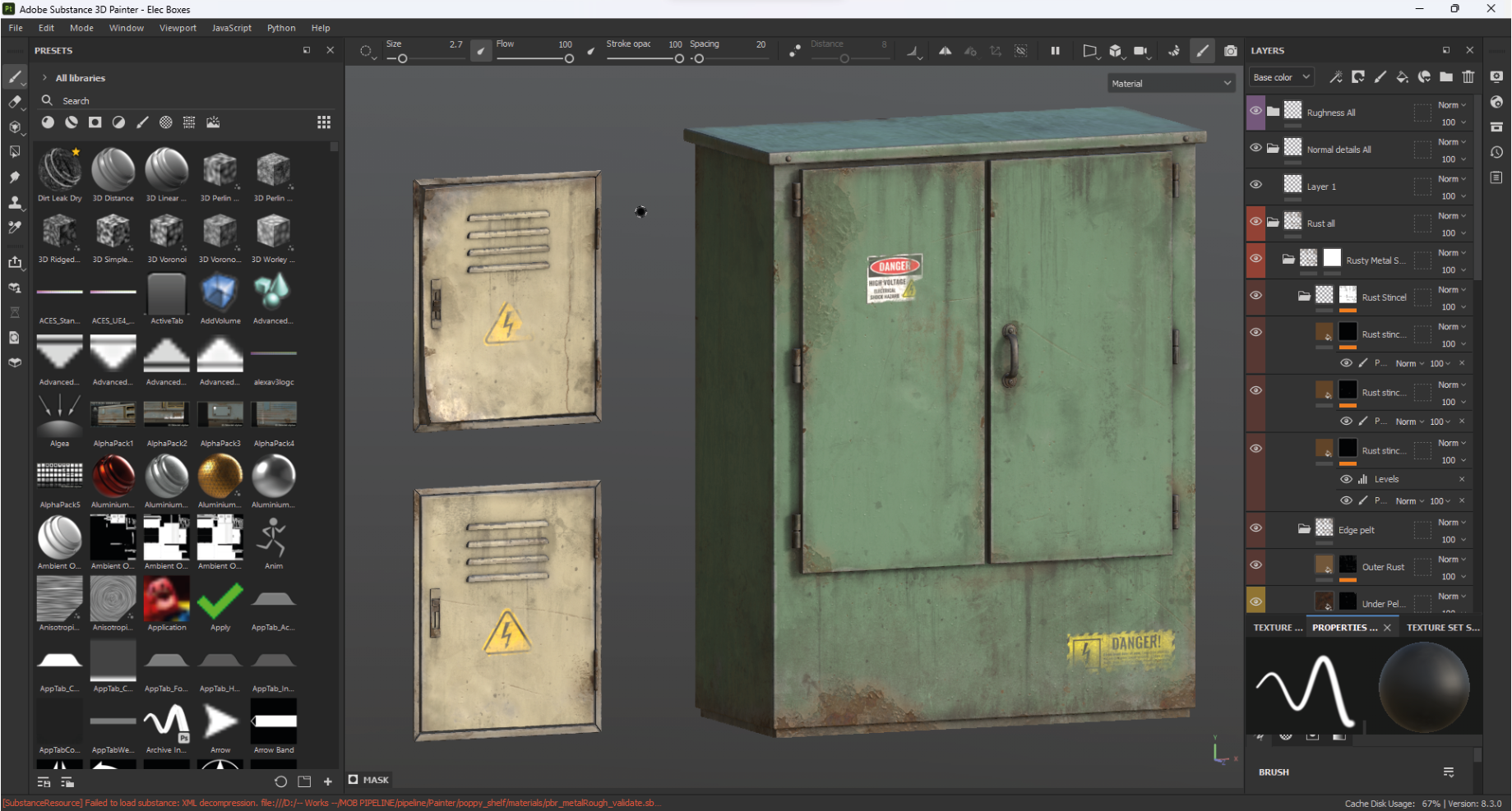
Task: Switch to the Texture Set Settings tab
Action: (x=1442, y=628)
